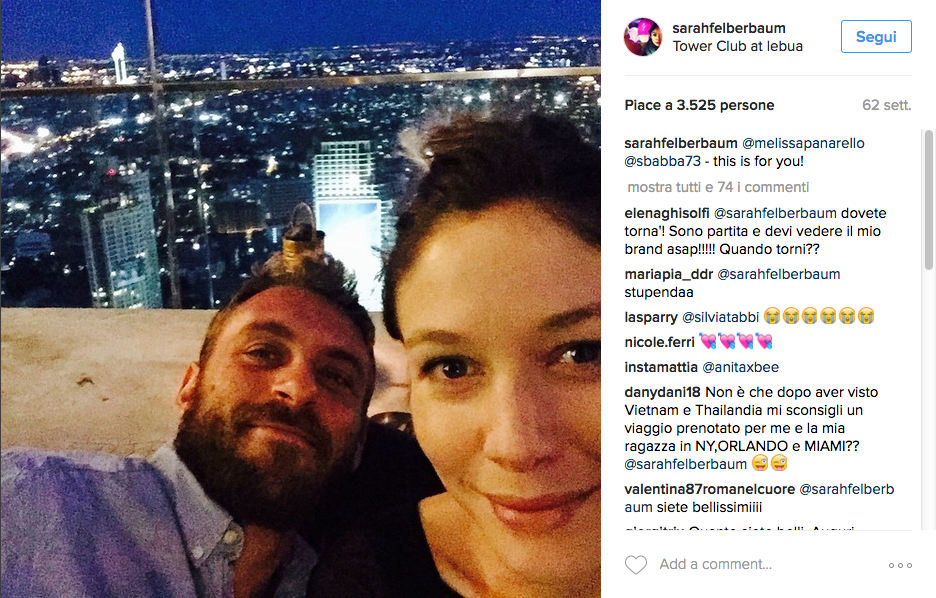Open the elenaghisolfi commenter profile
The height and width of the screenshot is (598, 936).
point(667,213)
